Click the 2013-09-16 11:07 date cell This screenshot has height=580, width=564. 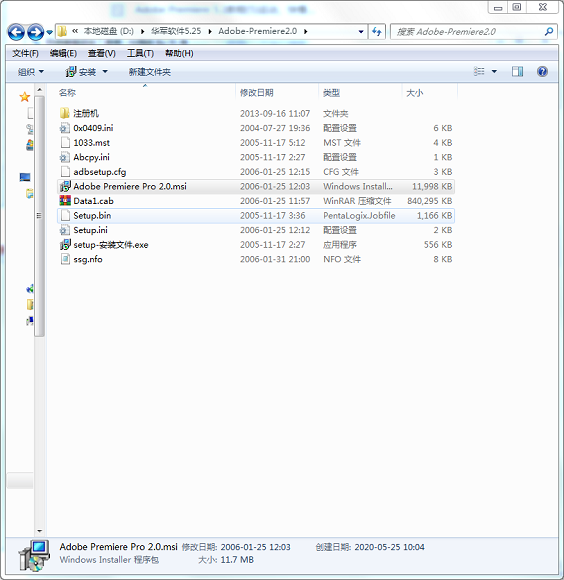[x=275, y=114]
